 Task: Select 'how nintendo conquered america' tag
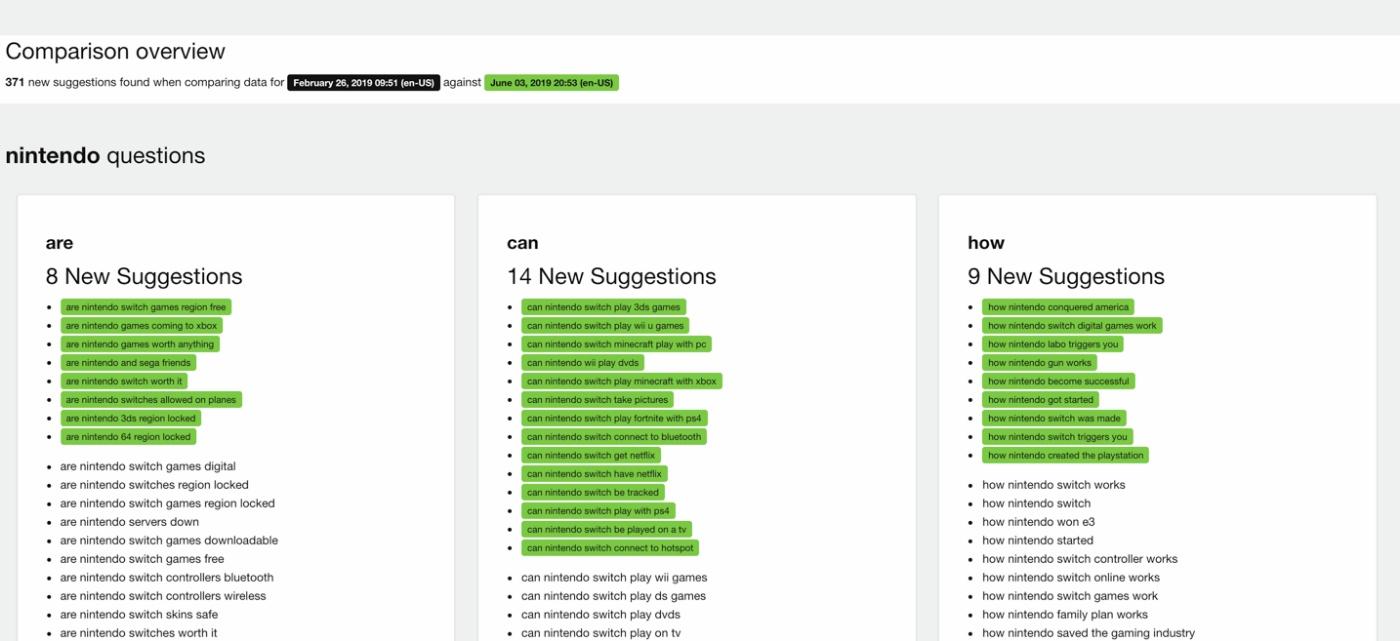pos(1058,307)
